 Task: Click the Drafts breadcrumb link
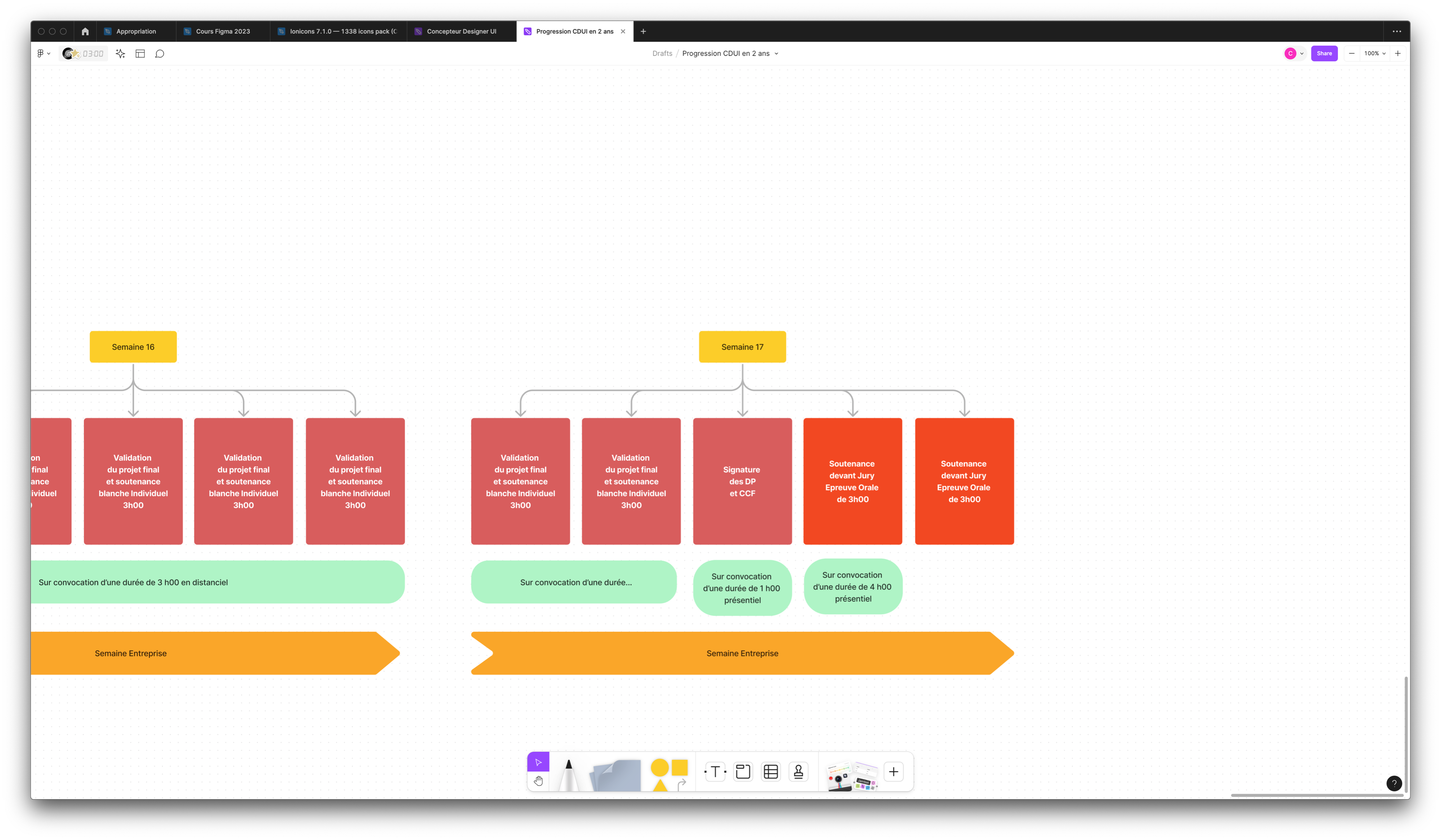662,54
